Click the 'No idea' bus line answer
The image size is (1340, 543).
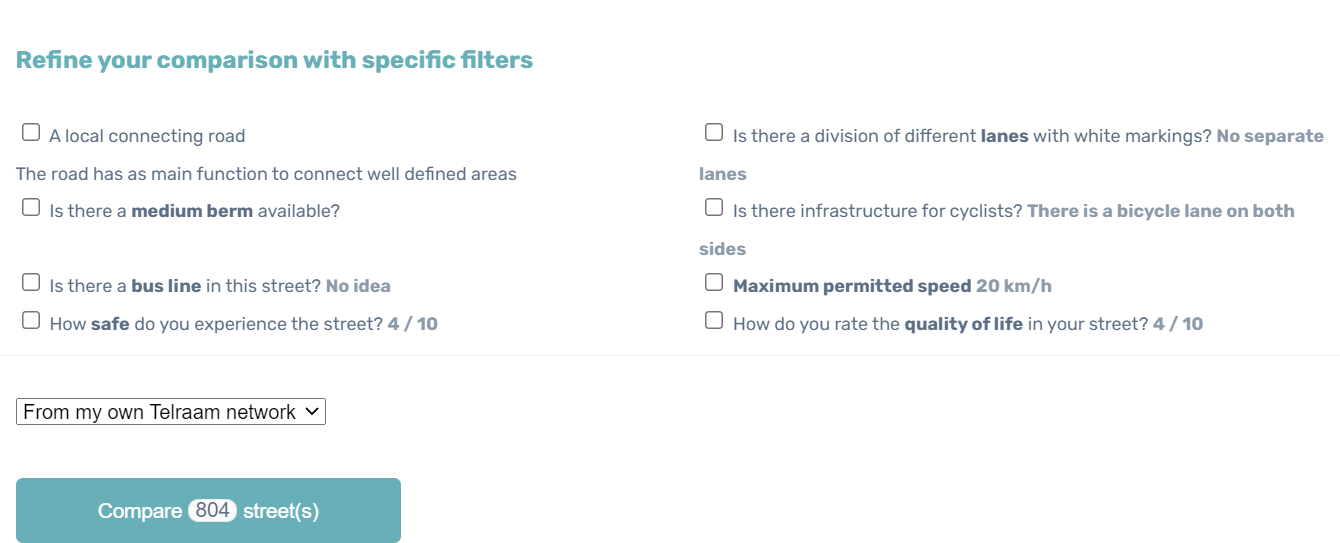[358, 286]
